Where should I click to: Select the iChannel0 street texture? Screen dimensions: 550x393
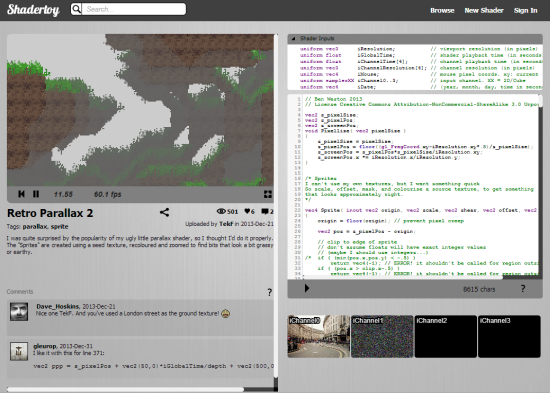tap(318, 336)
